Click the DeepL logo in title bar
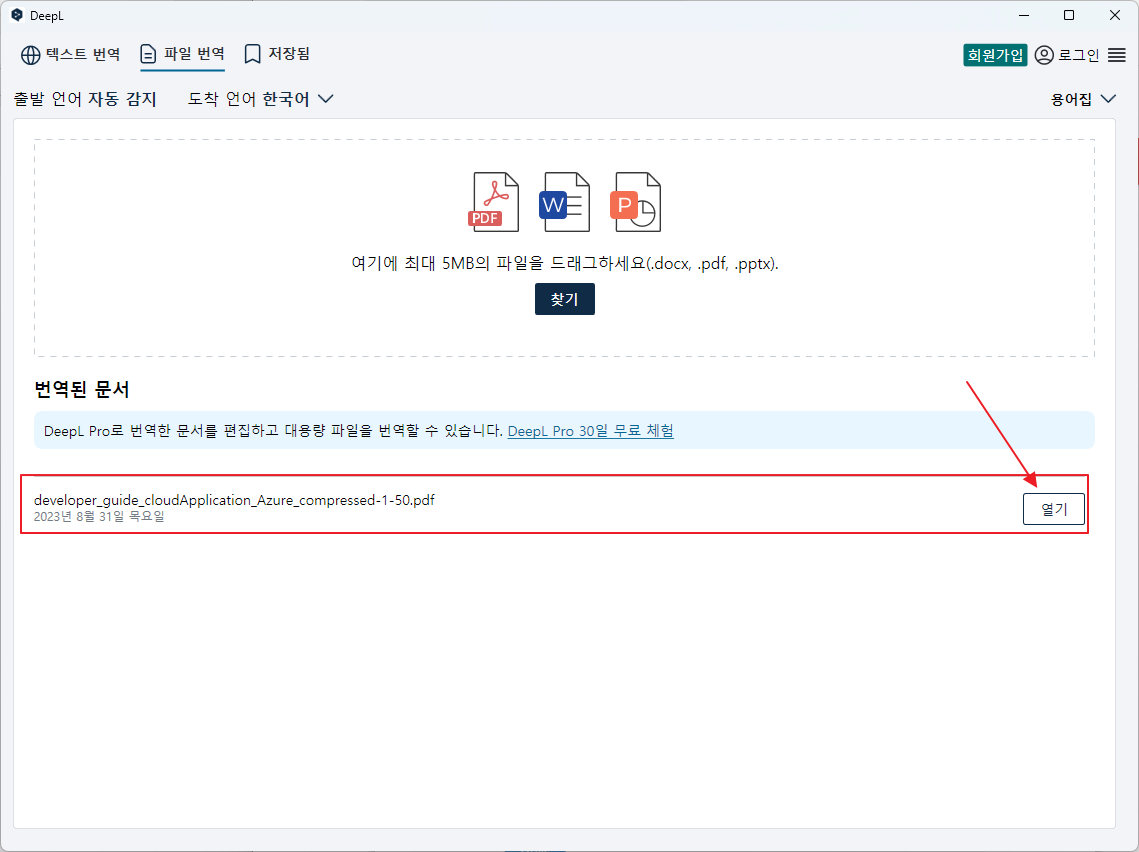This screenshot has height=852, width=1139. point(17,15)
